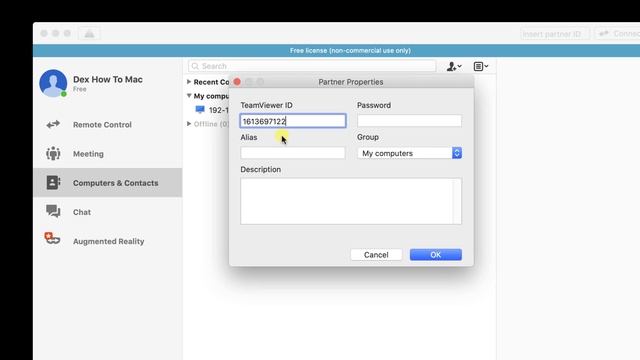
Task: Click the Chat bubbles icon
Action: (53, 211)
